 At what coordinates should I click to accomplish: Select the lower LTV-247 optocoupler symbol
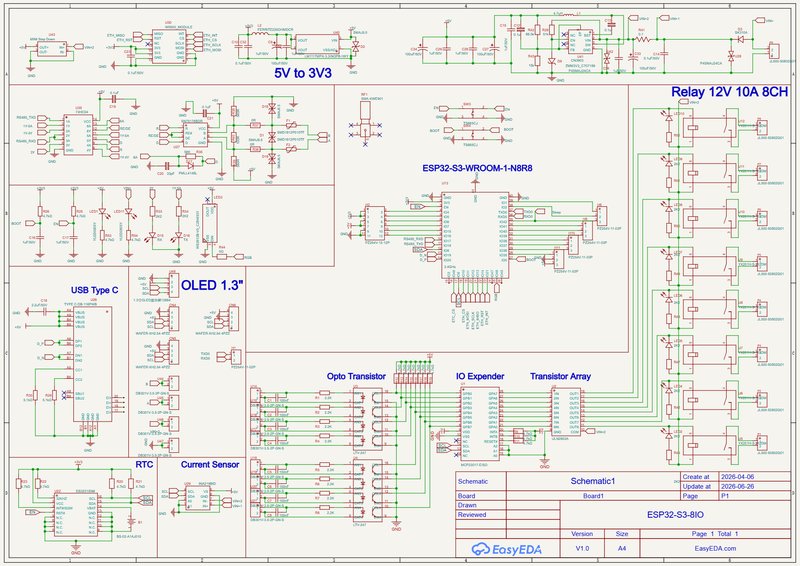pyautogui.click(x=367, y=490)
